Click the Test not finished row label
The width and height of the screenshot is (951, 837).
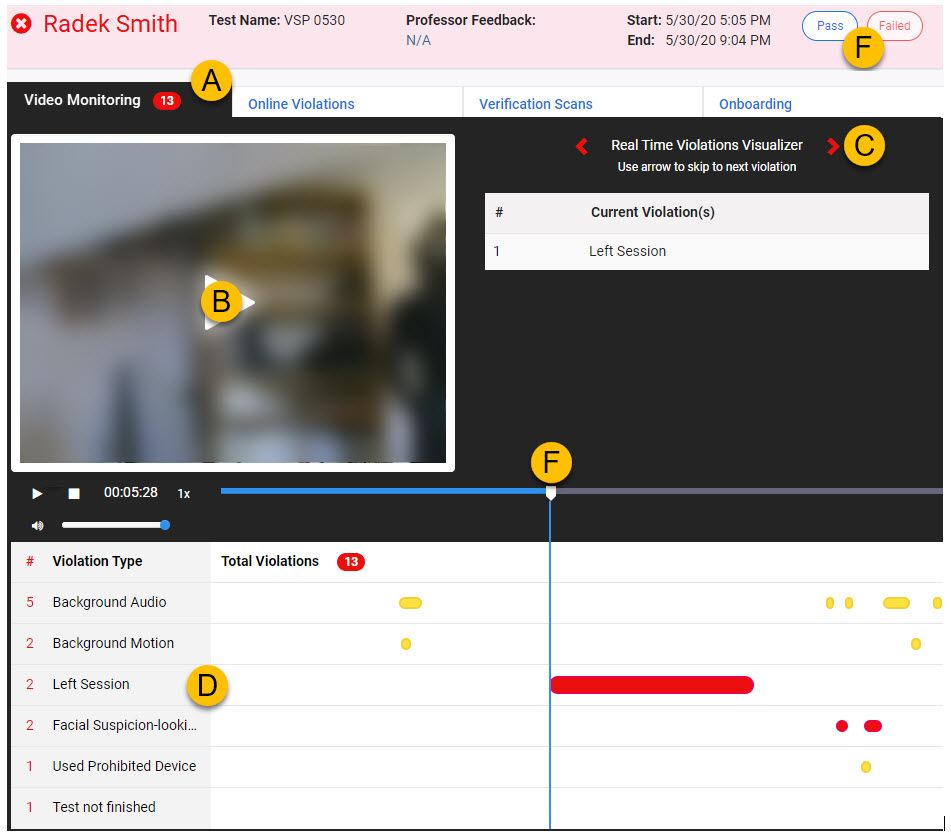point(104,807)
